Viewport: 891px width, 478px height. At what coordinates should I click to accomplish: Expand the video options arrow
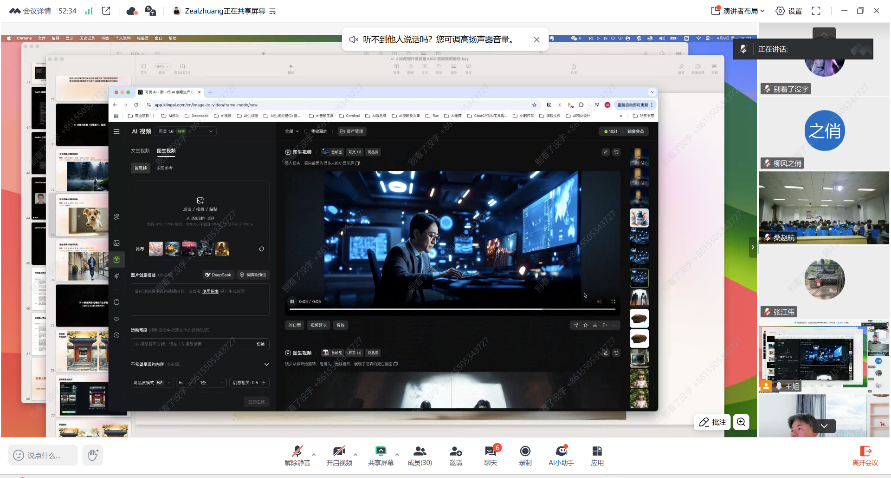click(x=356, y=450)
